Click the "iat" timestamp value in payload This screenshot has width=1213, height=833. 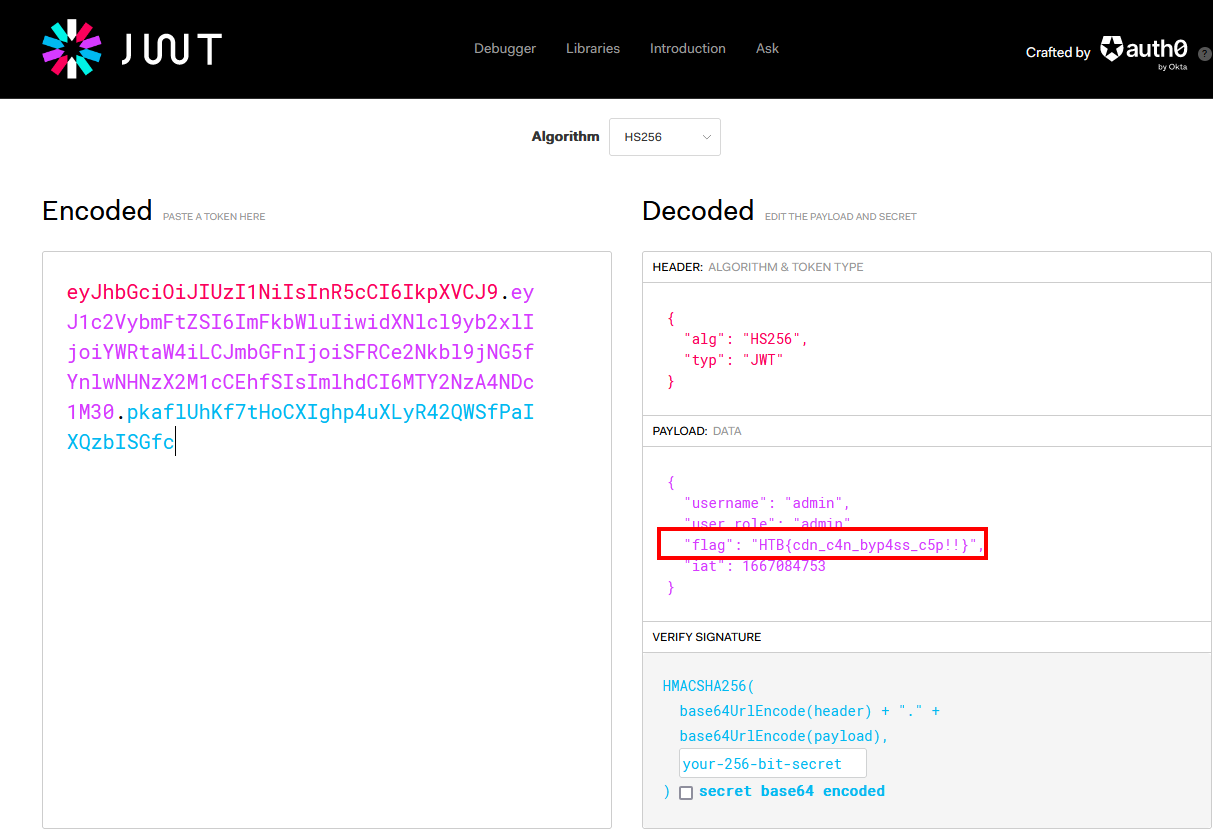click(783, 566)
